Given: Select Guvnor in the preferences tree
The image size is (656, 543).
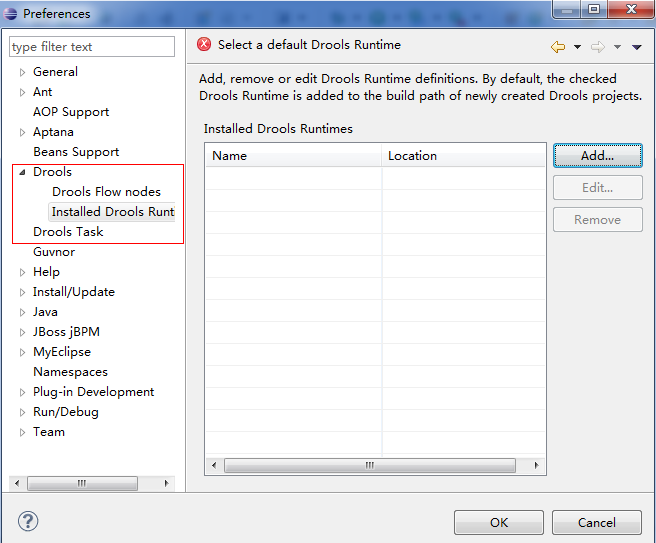Looking at the screenshot, I should coord(54,252).
